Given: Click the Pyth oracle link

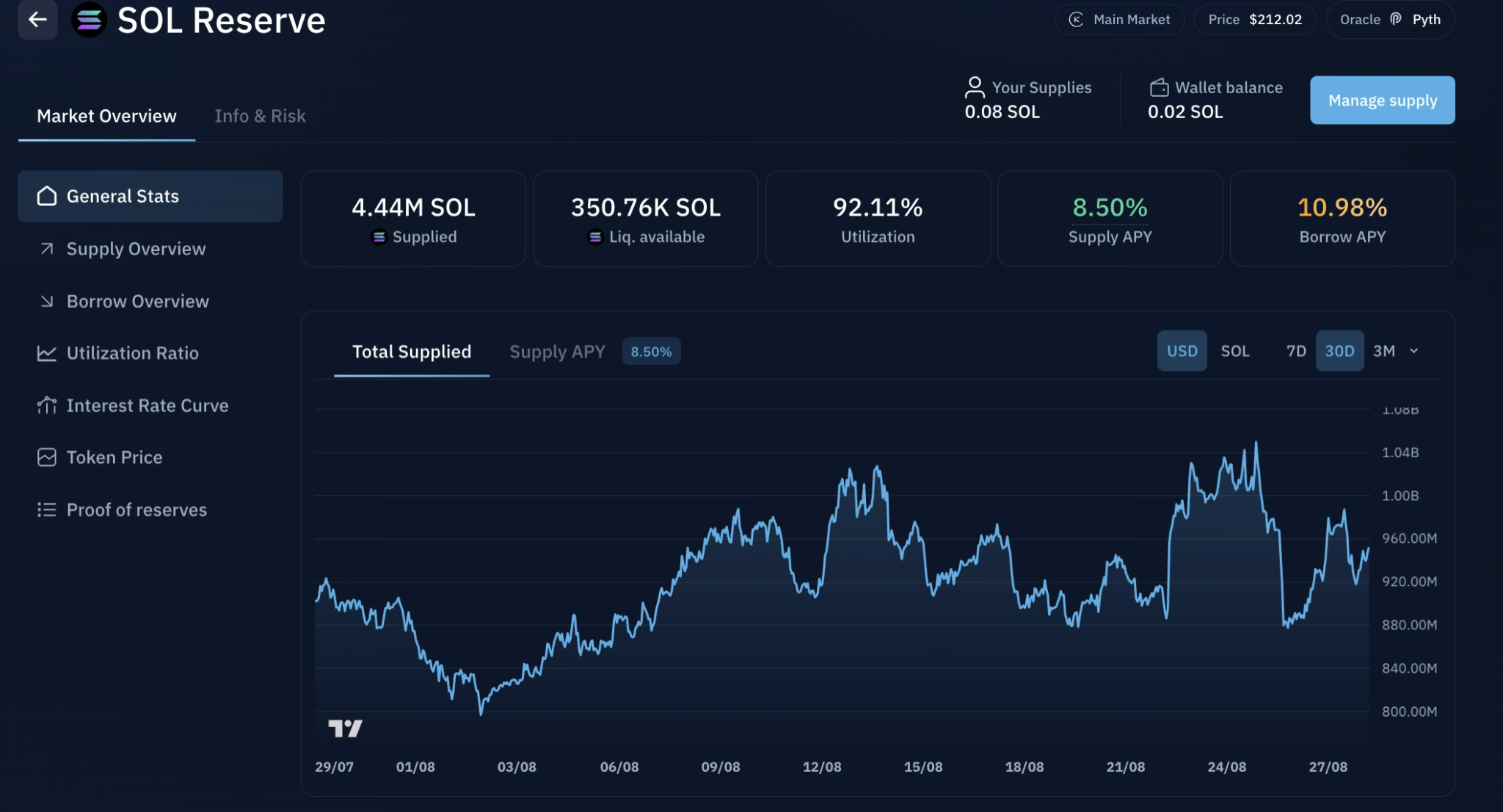Looking at the screenshot, I should (x=1425, y=20).
